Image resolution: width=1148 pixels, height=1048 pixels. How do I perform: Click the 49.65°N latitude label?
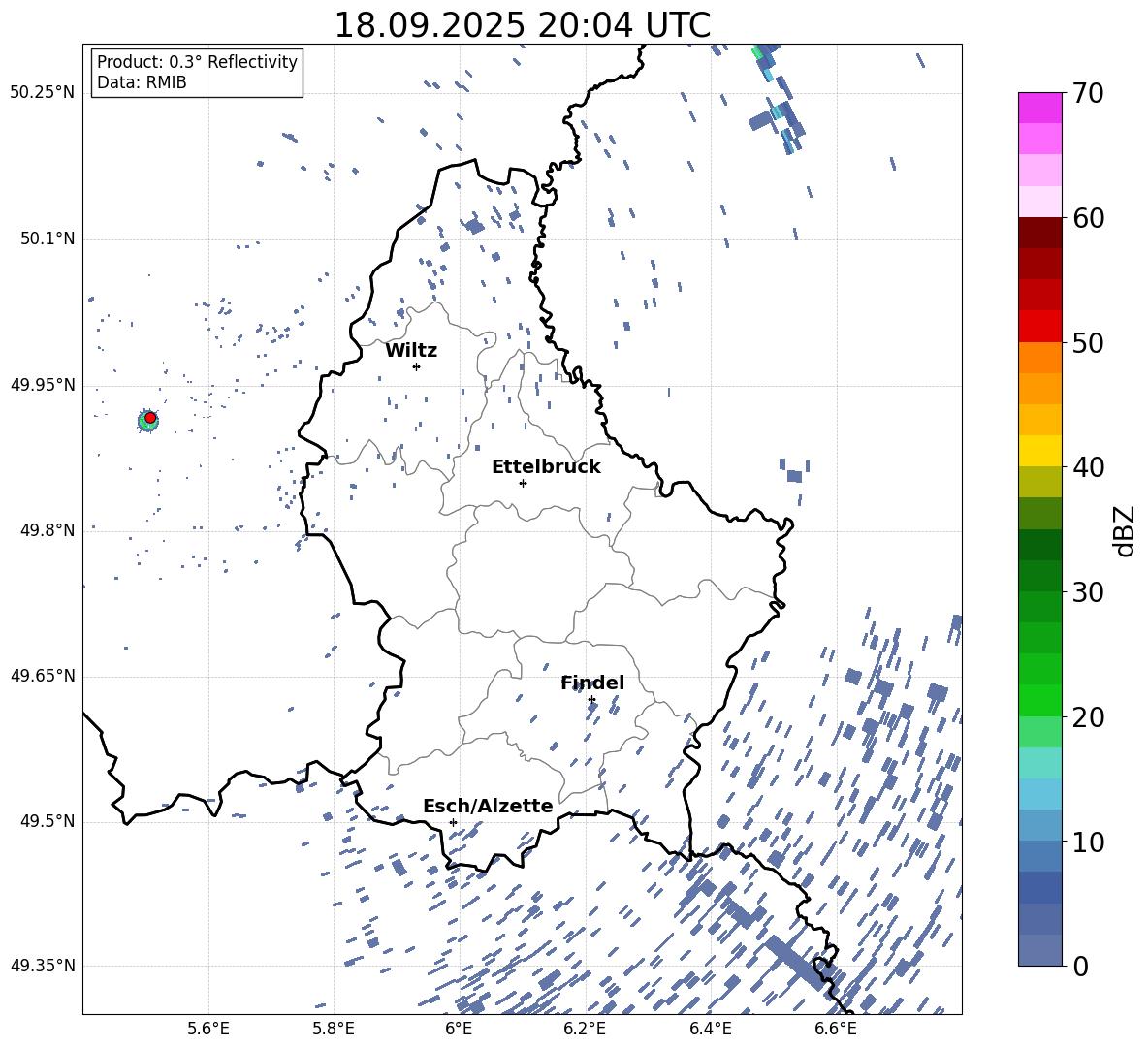(43, 676)
